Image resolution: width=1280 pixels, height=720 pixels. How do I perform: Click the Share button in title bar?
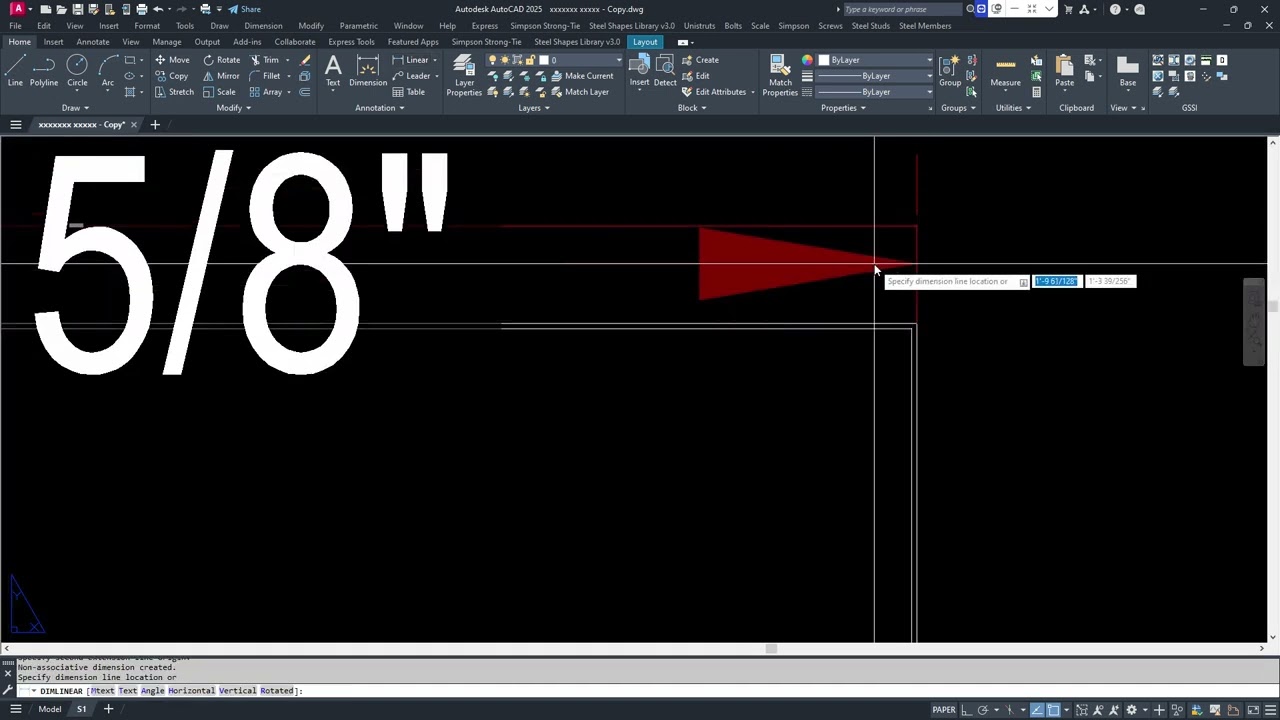tap(245, 9)
